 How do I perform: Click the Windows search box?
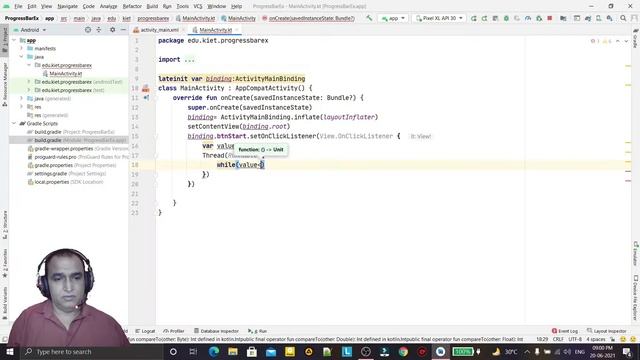[x=91, y=351]
